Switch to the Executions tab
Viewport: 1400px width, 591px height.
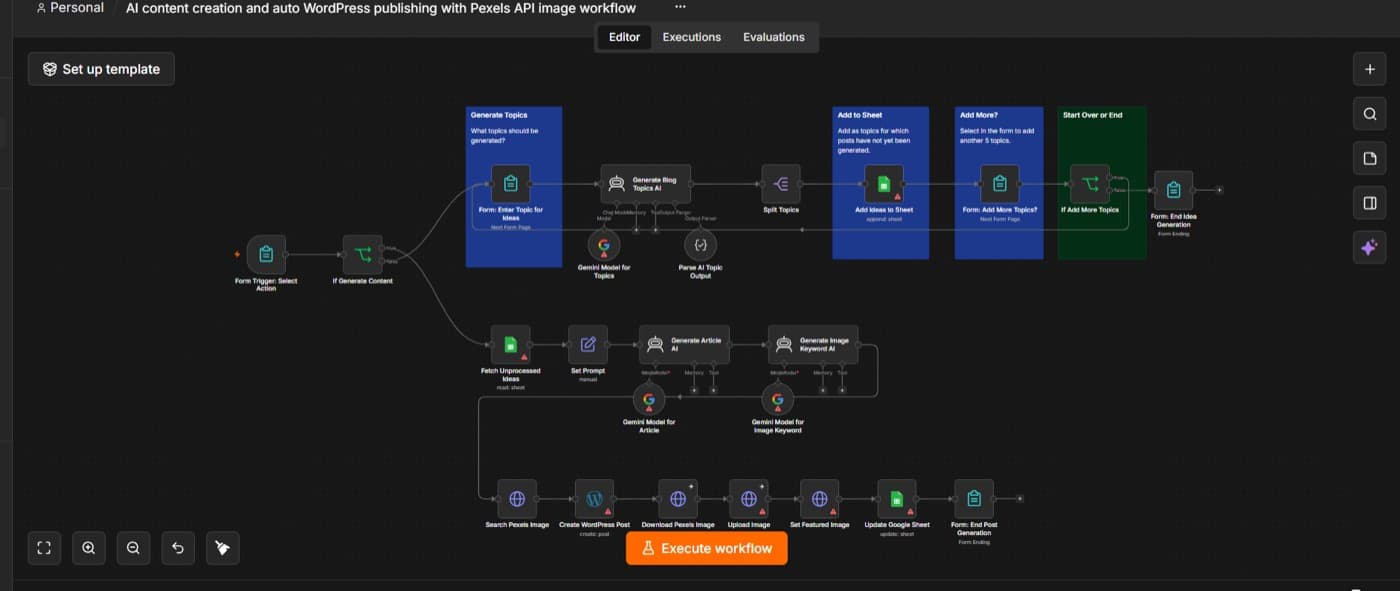click(692, 37)
